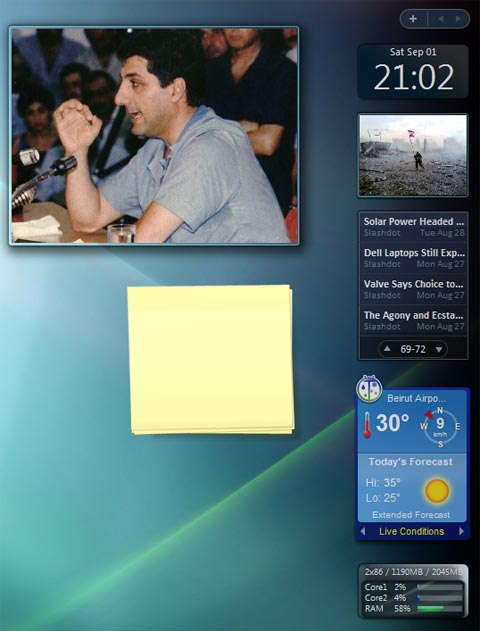Click Beirut Airport location name

(416, 399)
